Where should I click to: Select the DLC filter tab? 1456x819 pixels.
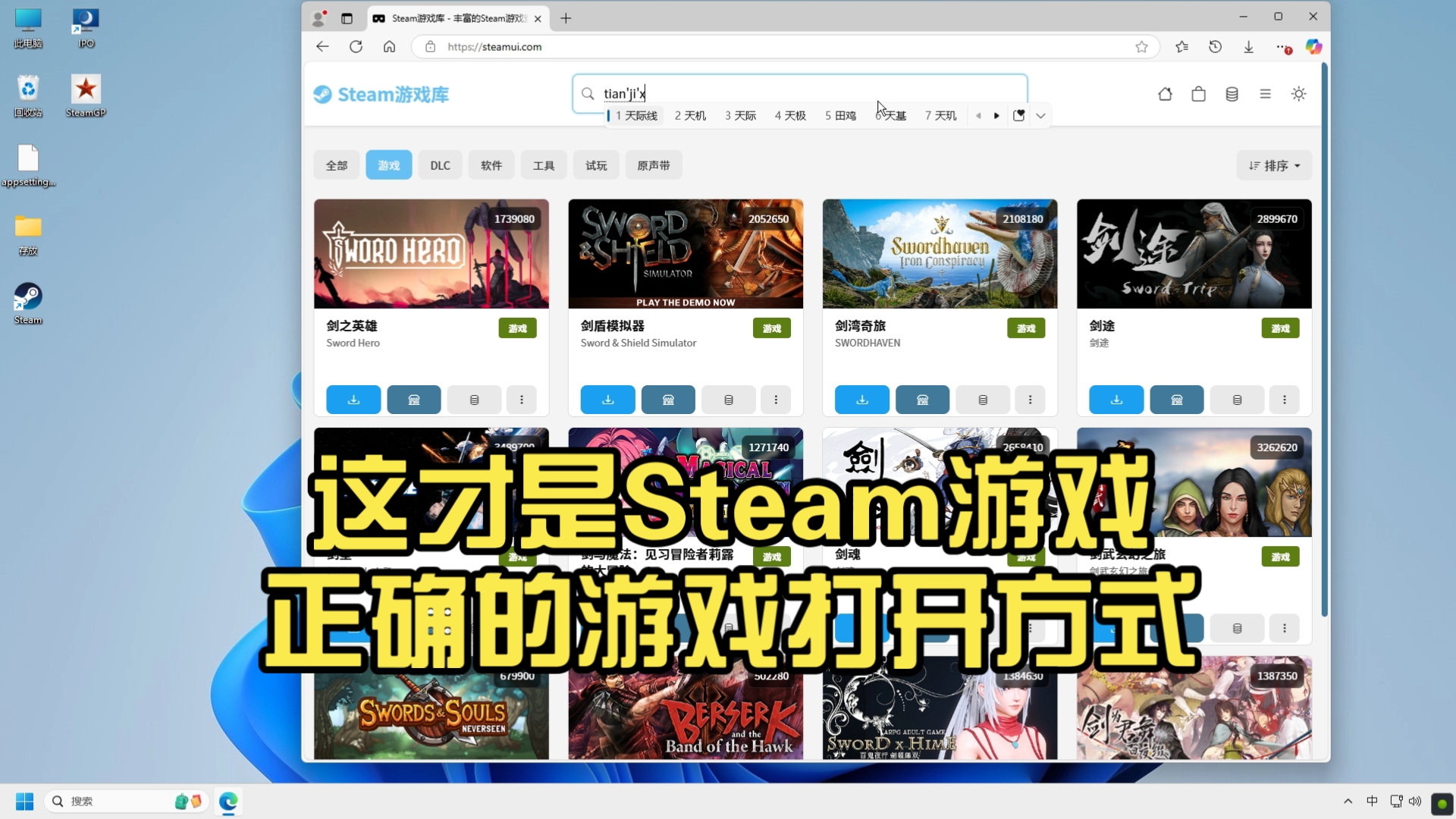(x=440, y=165)
